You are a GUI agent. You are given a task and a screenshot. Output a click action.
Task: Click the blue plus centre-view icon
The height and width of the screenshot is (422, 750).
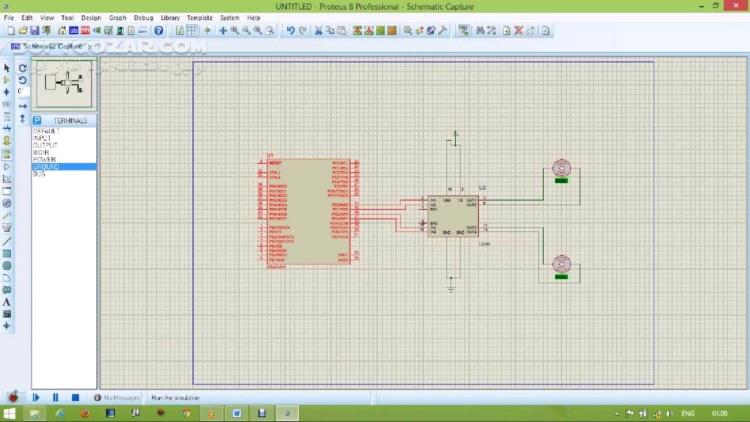tap(223, 31)
